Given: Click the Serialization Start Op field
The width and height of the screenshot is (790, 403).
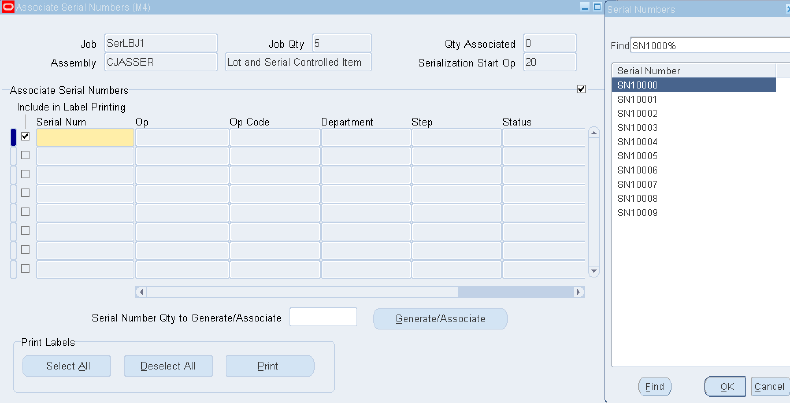Looking at the screenshot, I should tap(550, 62).
